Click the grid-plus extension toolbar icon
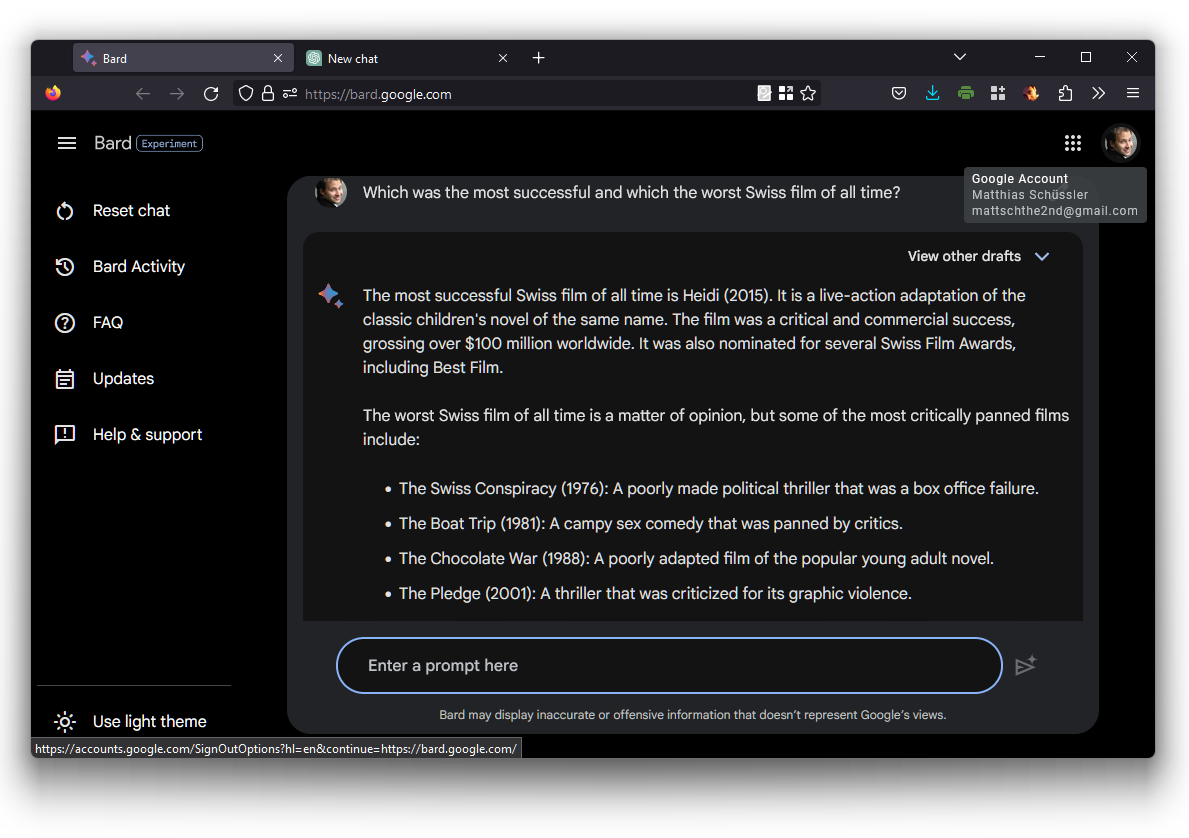The width and height of the screenshot is (1189, 838). pos(998,93)
